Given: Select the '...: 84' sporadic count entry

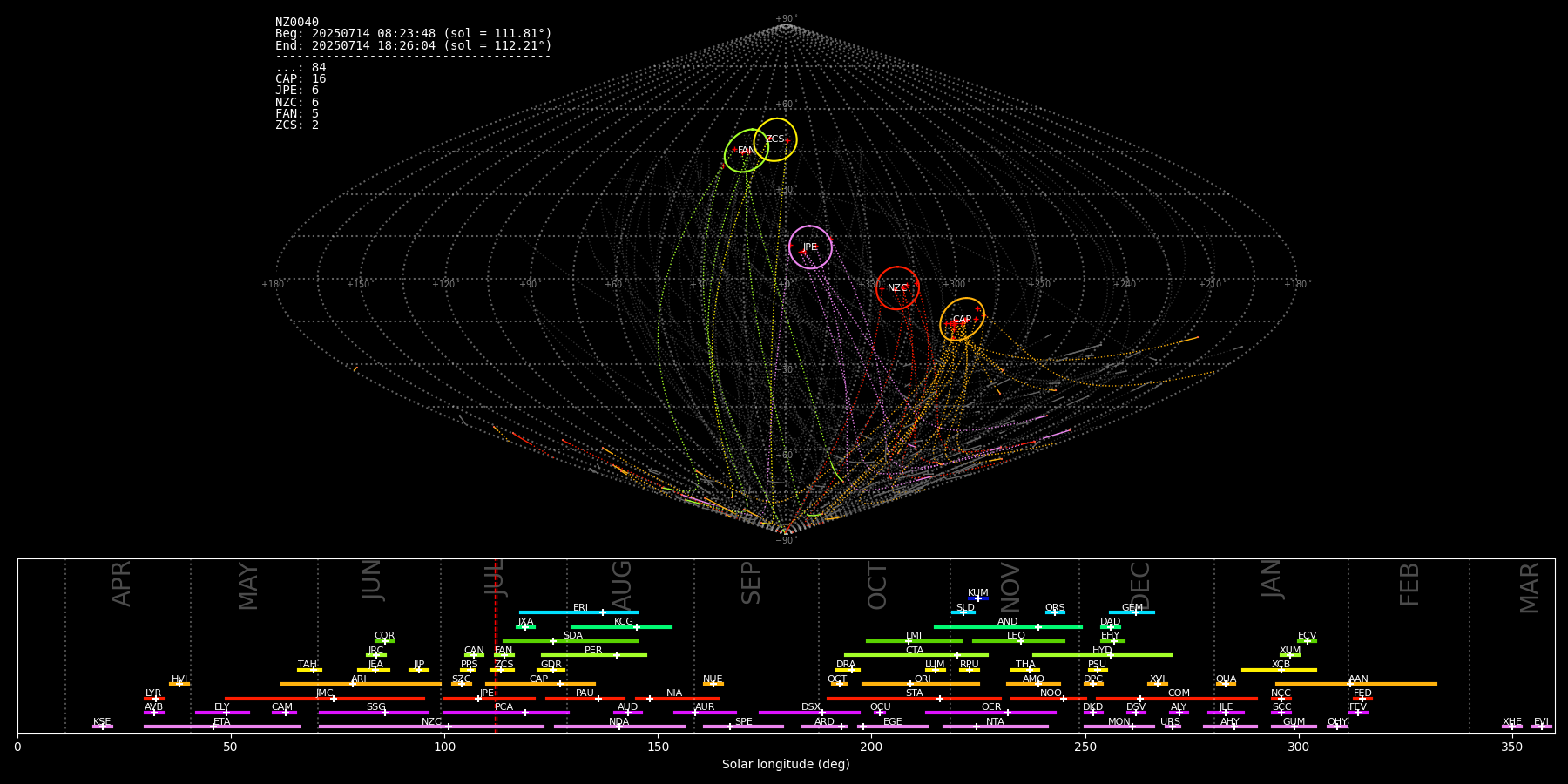Looking at the screenshot, I should 301,68.
